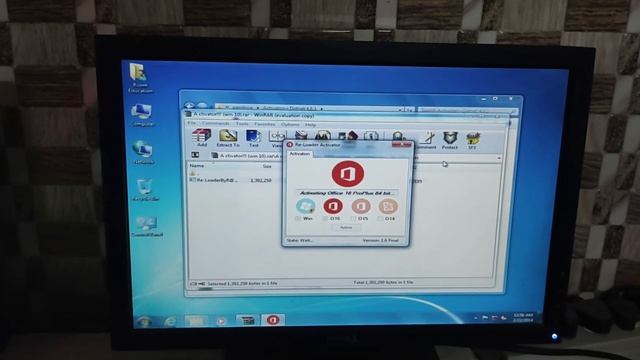Click the Explorer window Forward button
This screenshot has height=360, width=640.
click(x=202, y=105)
